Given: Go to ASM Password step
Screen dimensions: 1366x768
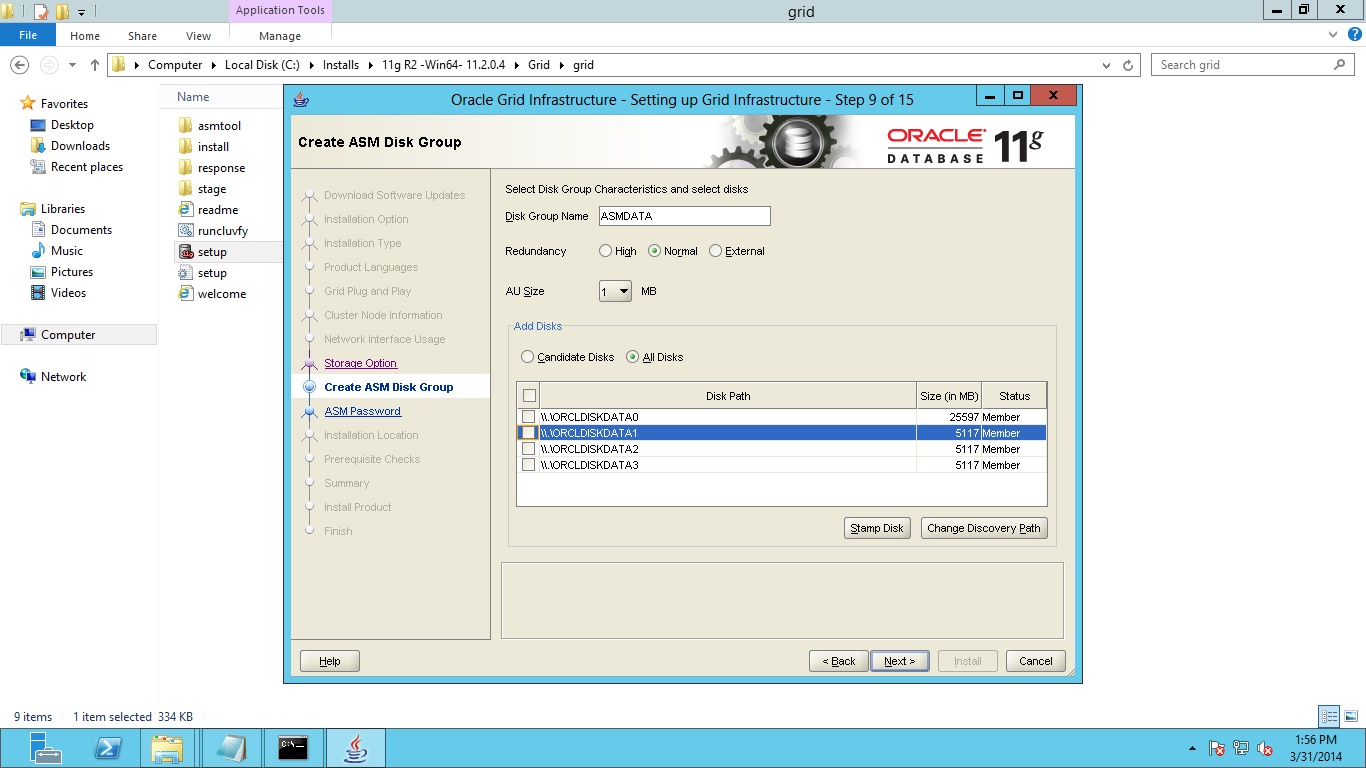Looking at the screenshot, I should point(362,411).
